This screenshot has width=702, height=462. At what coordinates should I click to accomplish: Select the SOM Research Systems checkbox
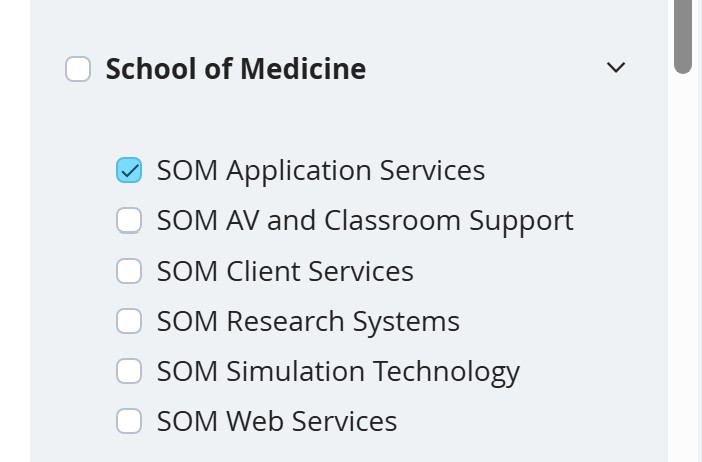click(x=129, y=321)
